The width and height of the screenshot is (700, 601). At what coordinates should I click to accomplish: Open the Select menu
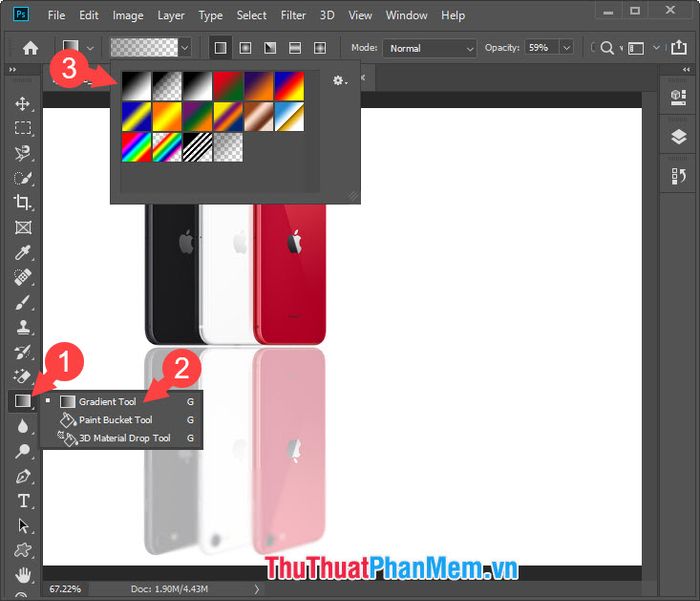click(x=251, y=15)
